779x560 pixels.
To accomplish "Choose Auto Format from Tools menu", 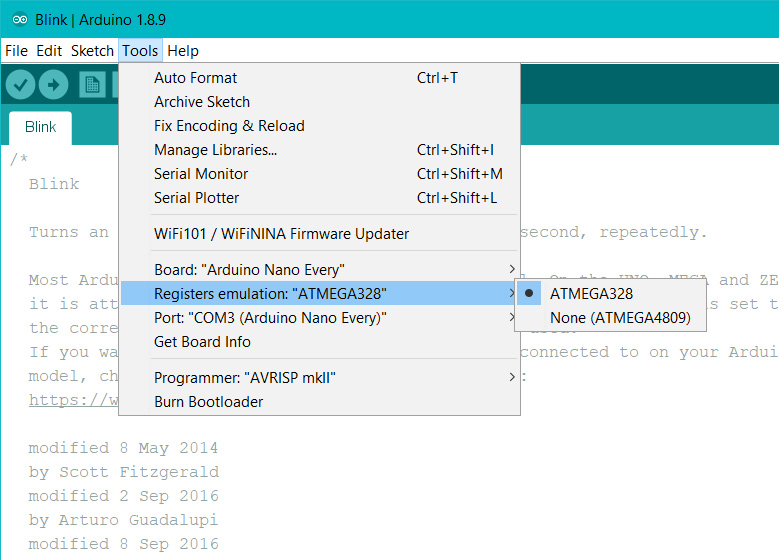I will [320, 78].
